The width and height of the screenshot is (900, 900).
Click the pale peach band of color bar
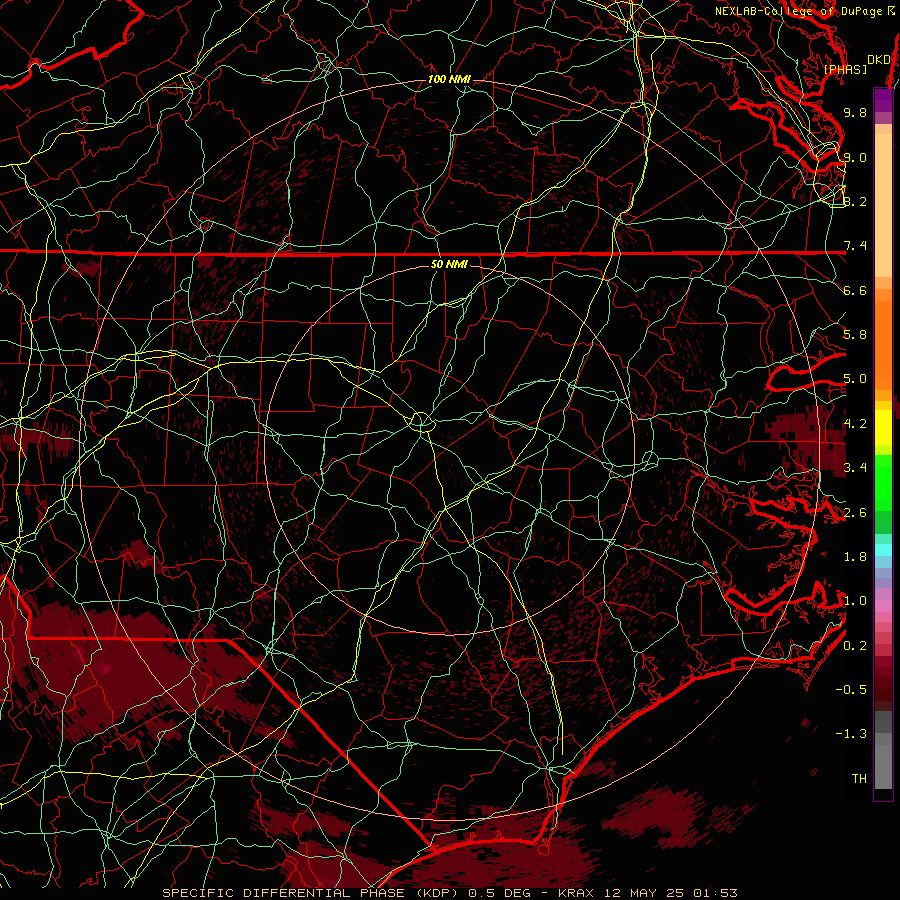(x=883, y=207)
